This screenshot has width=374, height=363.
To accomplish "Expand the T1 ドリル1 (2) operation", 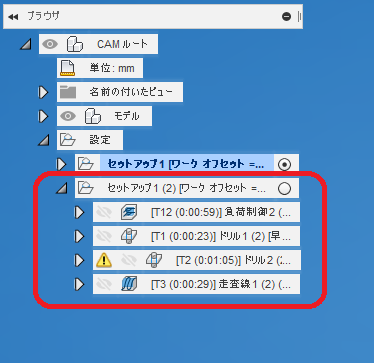I will click(x=80, y=236).
